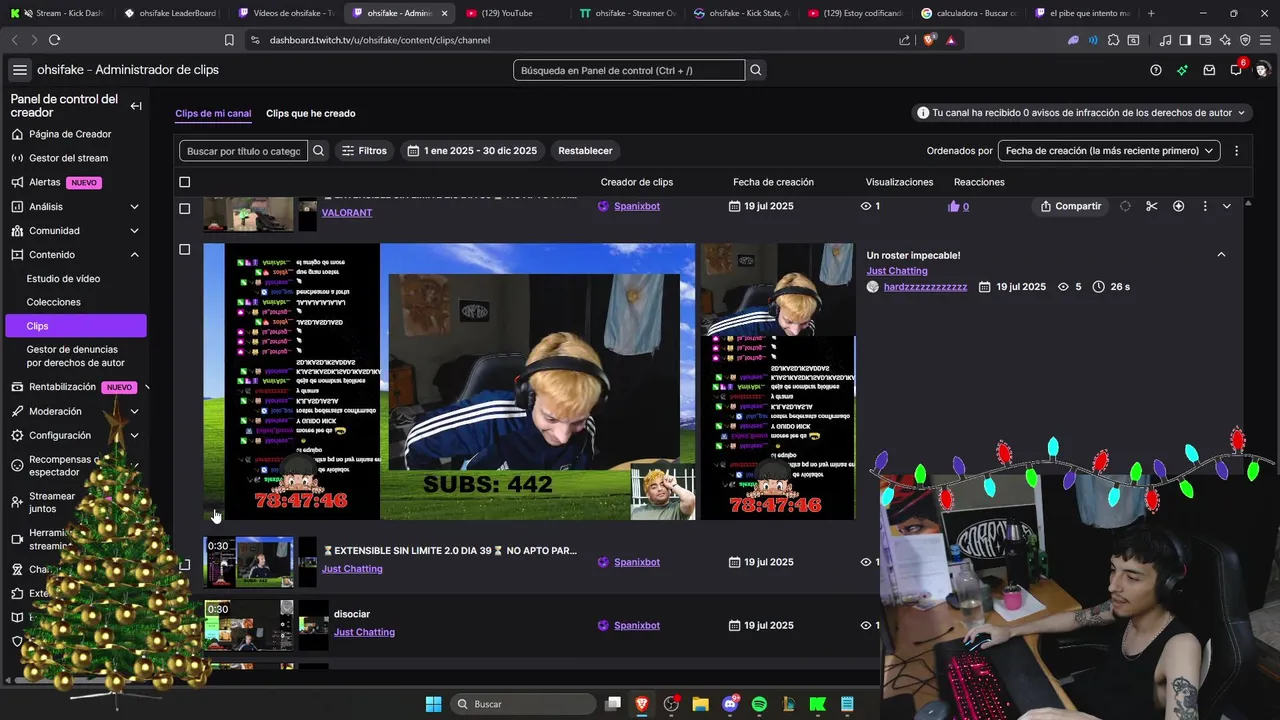Bookmark this page with bookmark icon
The width and height of the screenshot is (1280, 720).
229,40
